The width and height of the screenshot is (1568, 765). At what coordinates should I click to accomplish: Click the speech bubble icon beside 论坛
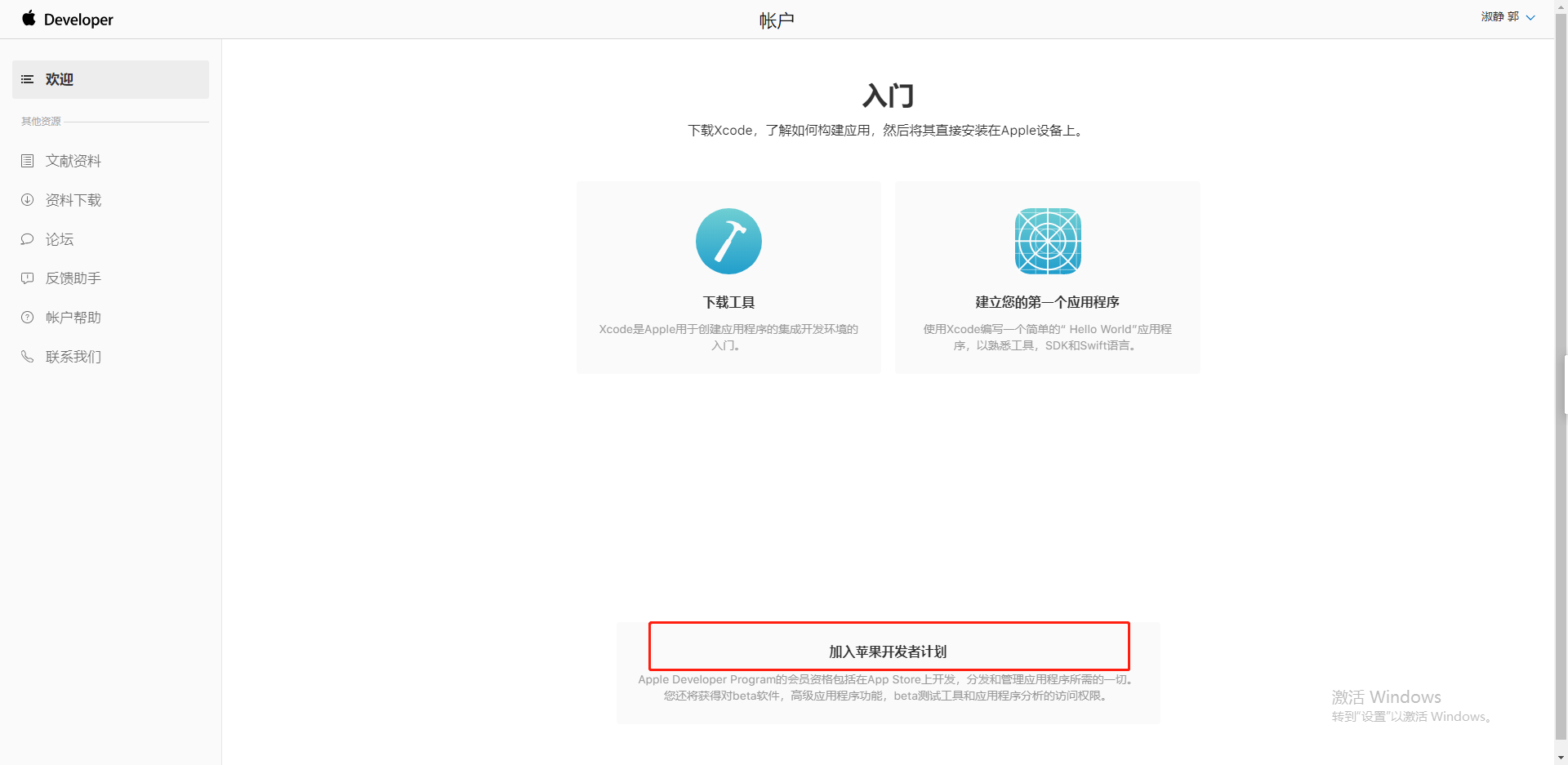pyautogui.click(x=27, y=239)
